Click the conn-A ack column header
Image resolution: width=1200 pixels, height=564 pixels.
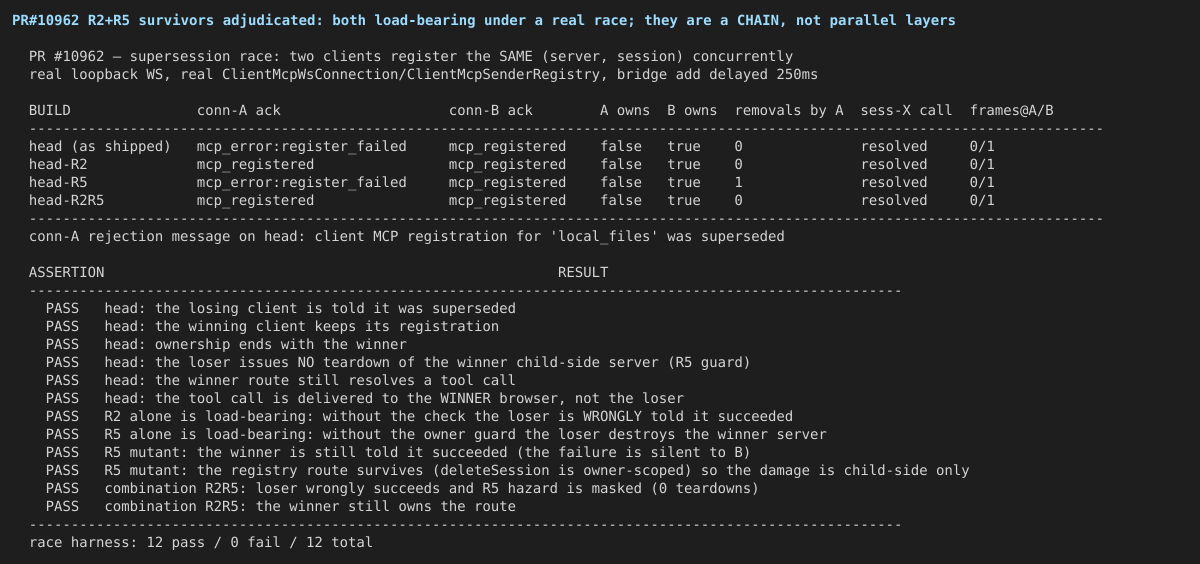tap(239, 110)
